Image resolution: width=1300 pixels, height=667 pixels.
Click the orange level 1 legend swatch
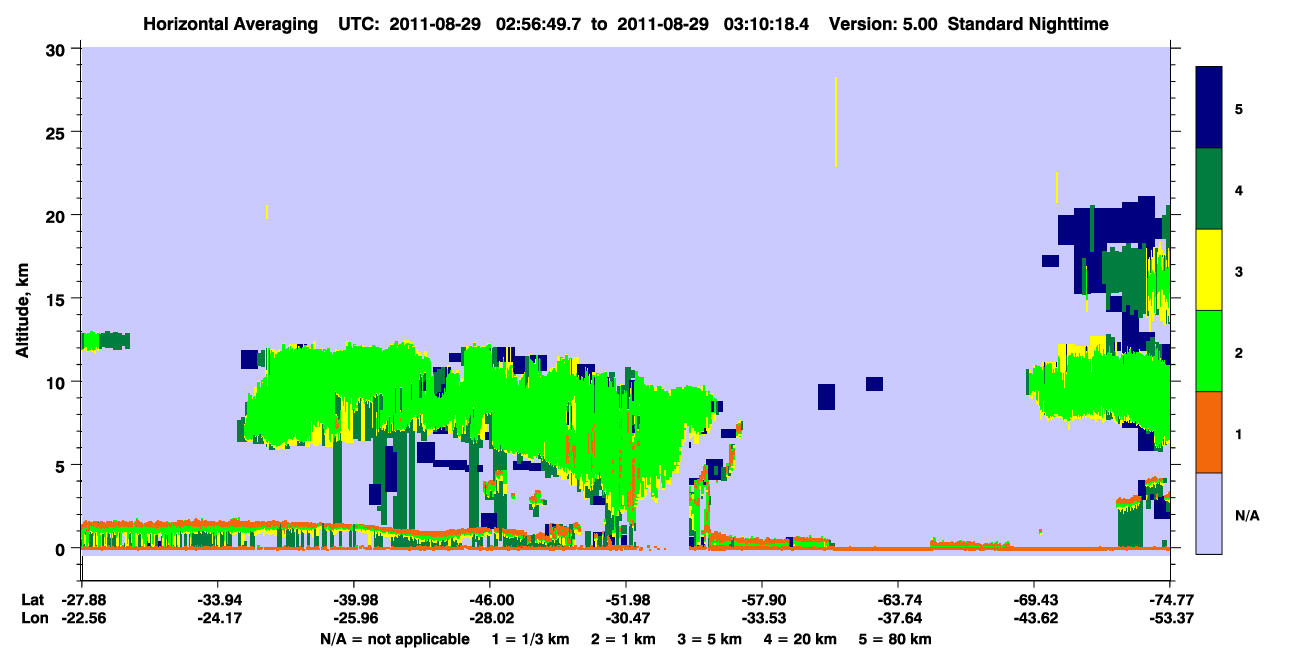1209,432
